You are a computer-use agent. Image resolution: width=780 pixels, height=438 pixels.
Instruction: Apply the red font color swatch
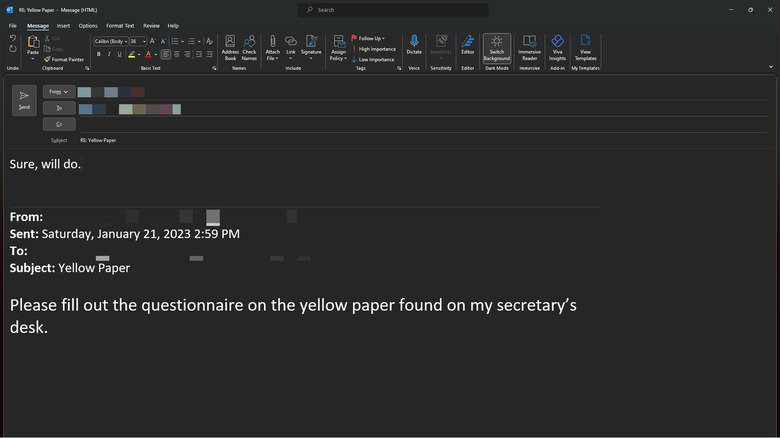[148, 54]
